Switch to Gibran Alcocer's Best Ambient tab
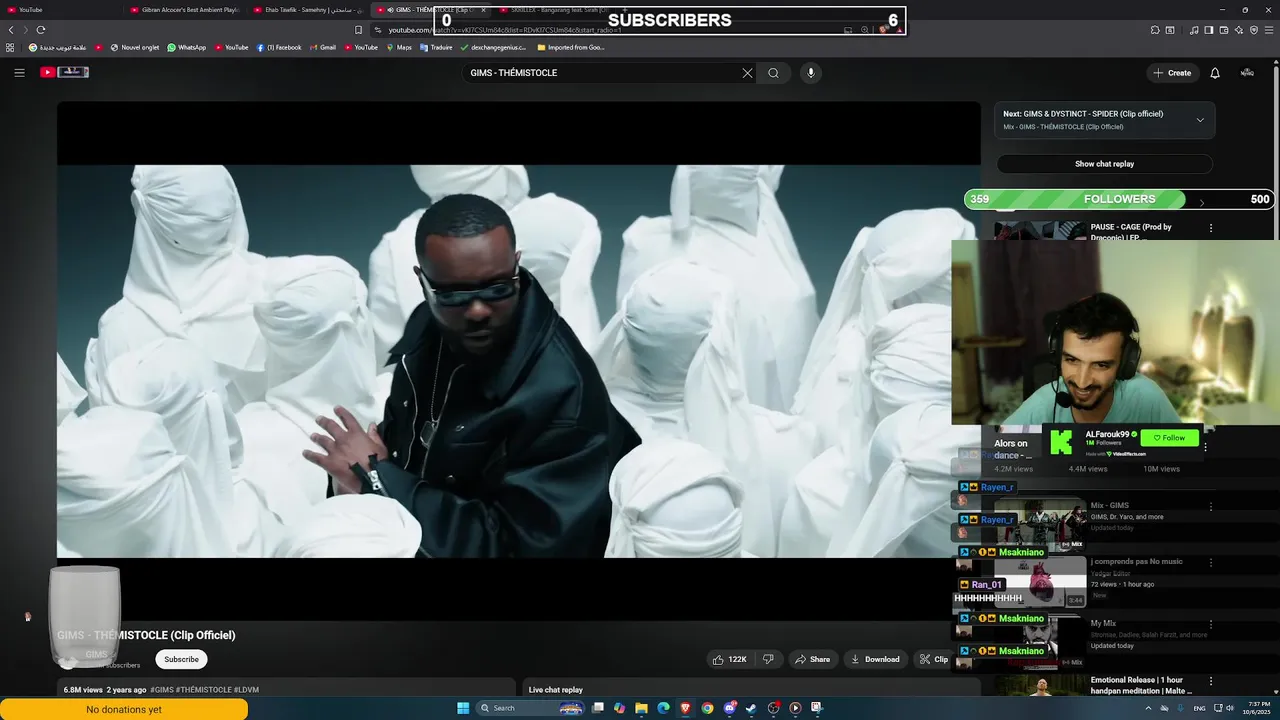 [x=185, y=10]
